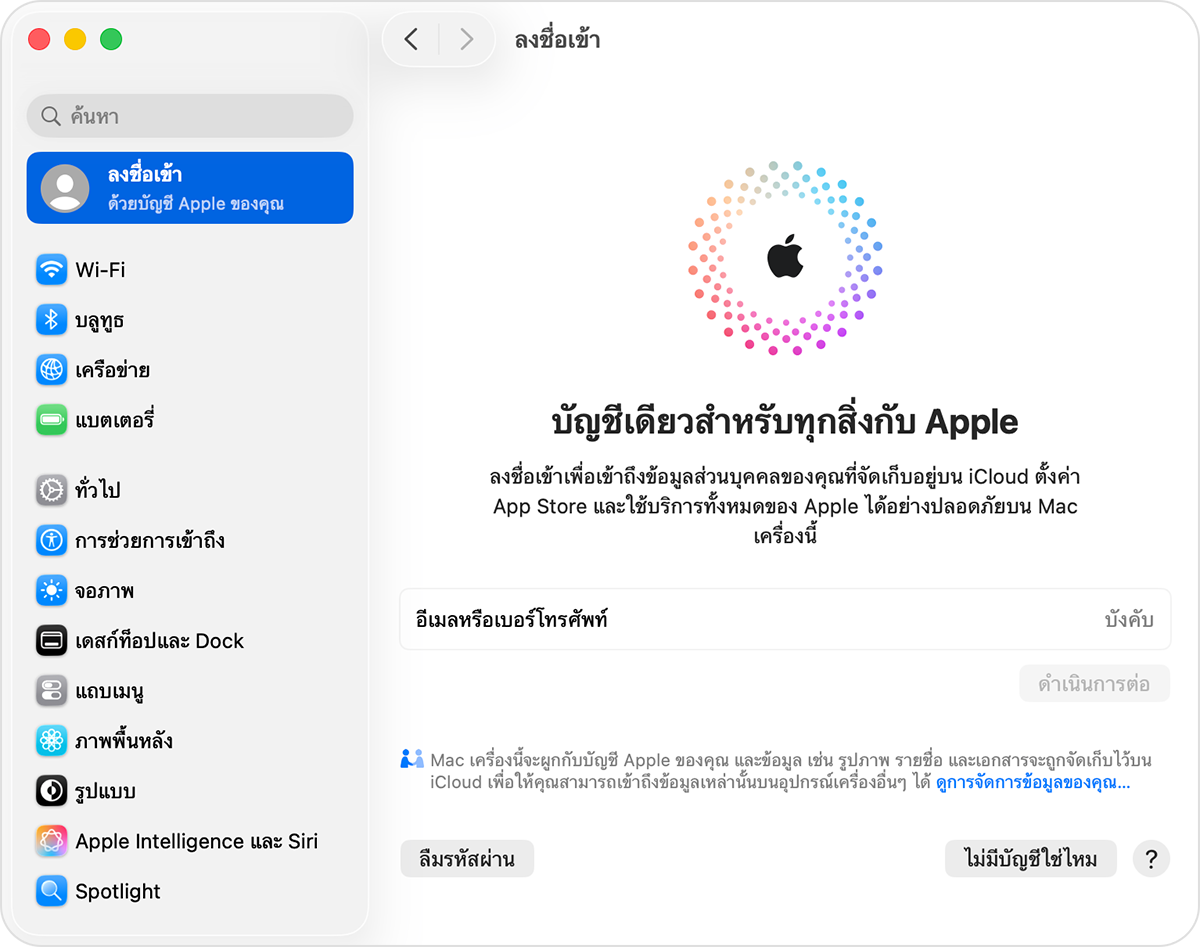Select the ลงชื่อเข้า account item in sidebar
The height and width of the screenshot is (948, 1200).
click(189, 187)
